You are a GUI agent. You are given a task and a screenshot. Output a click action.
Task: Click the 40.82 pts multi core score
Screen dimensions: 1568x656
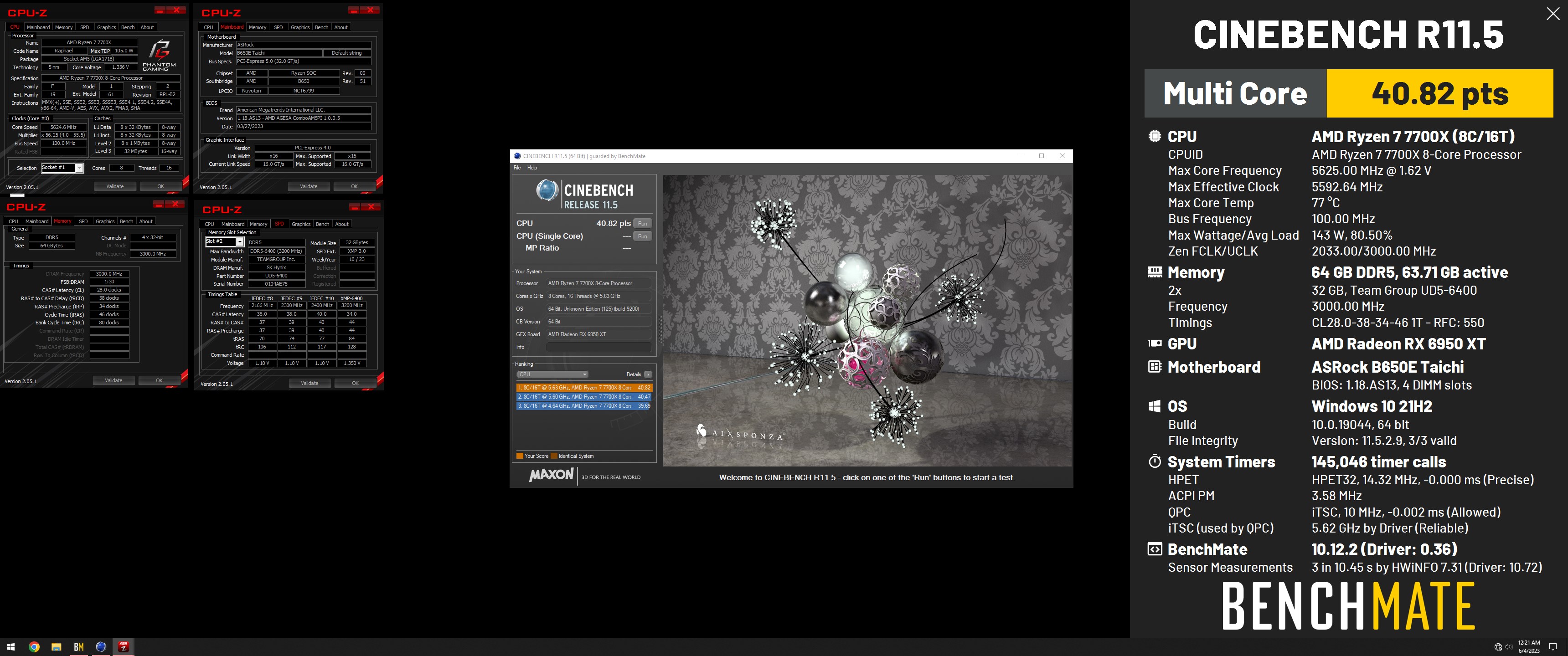pos(1440,94)
